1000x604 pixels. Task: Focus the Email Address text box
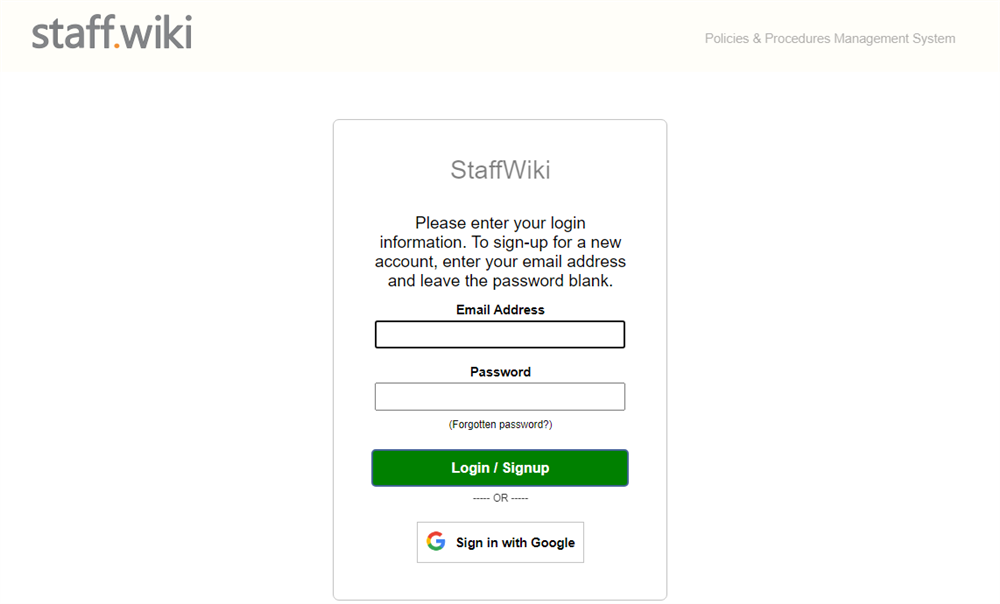500,334
